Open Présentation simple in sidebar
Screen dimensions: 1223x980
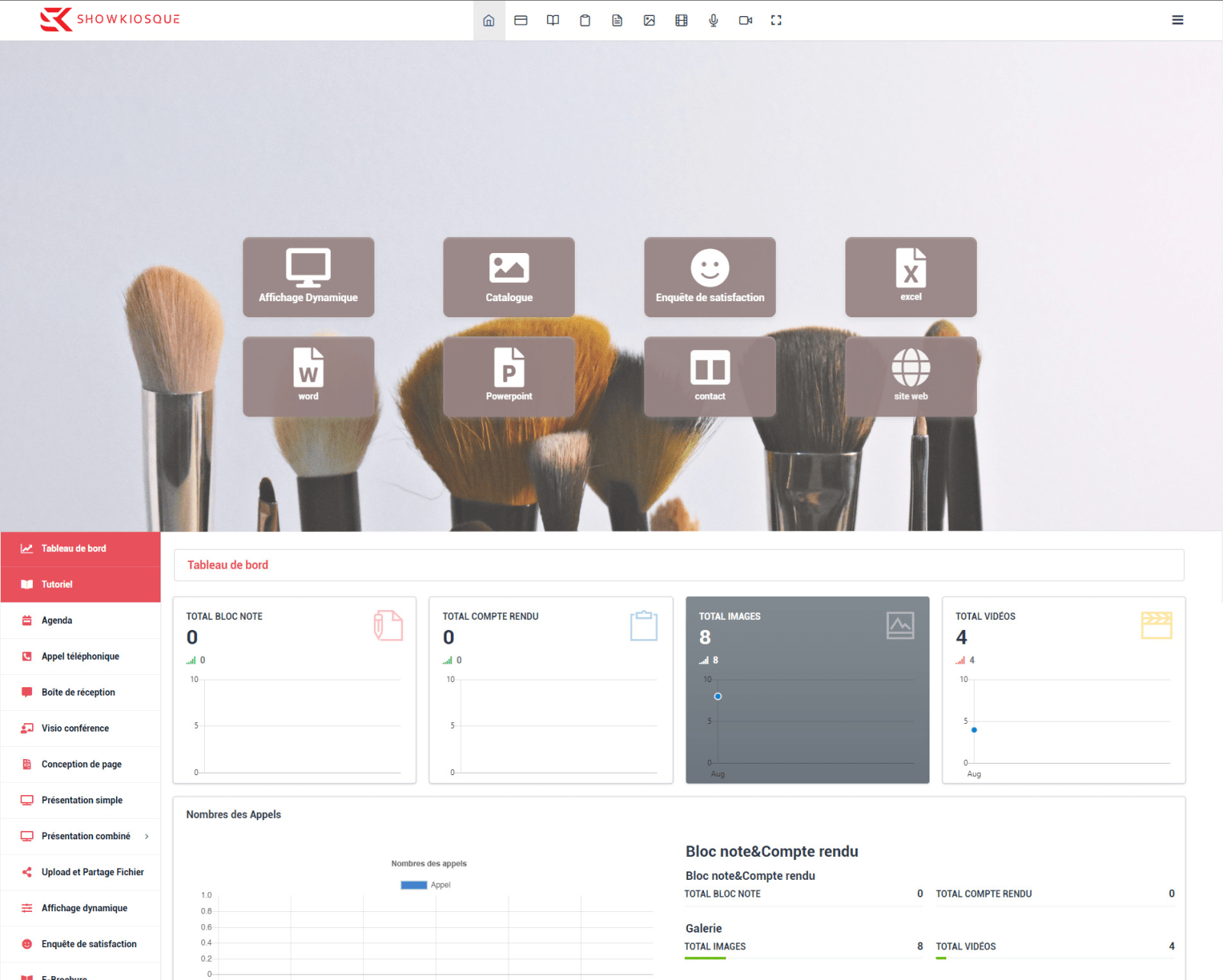click(x=80, y=800)
